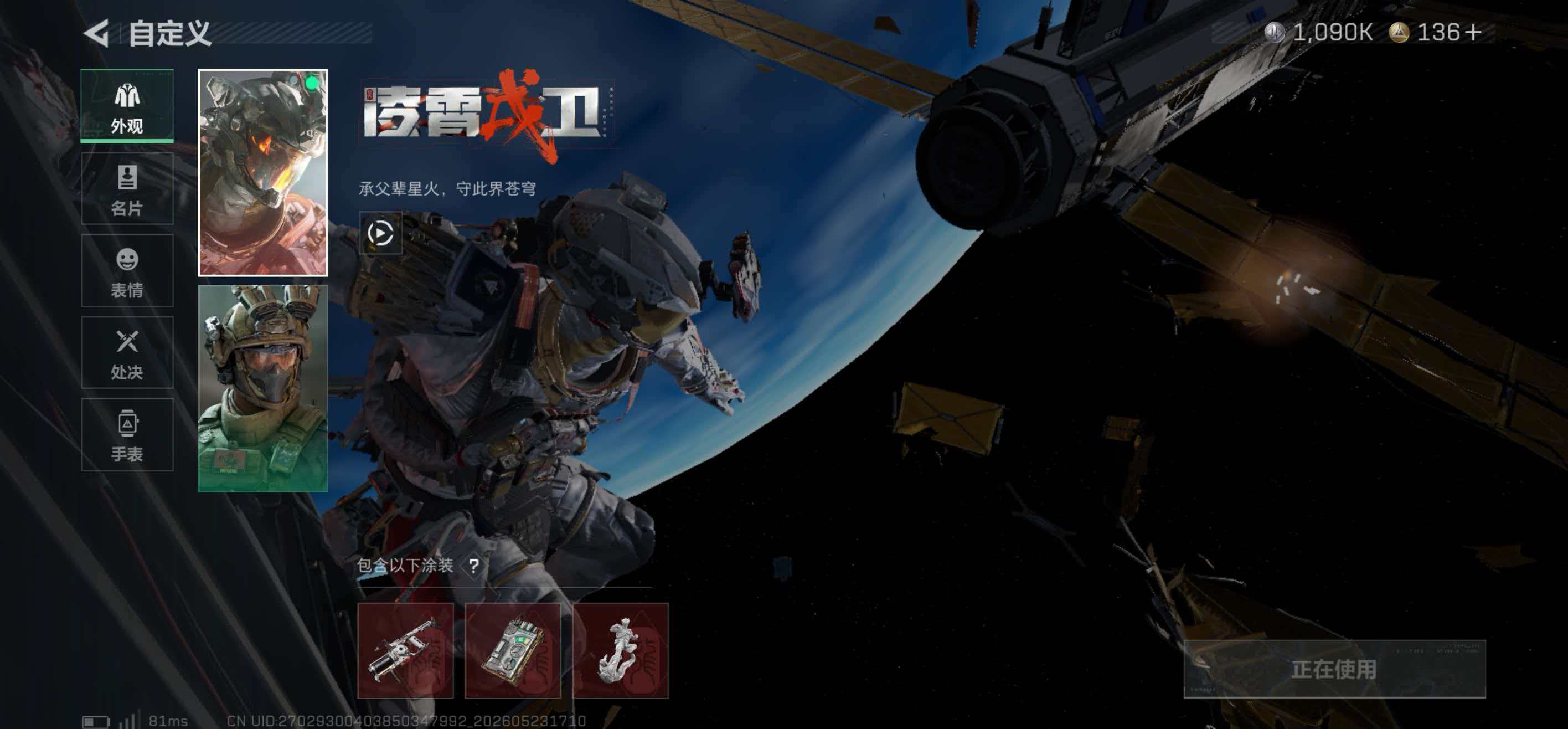Click the 正在使用 in-use button
1568x729 pixels.
[x=1334, y=669]
